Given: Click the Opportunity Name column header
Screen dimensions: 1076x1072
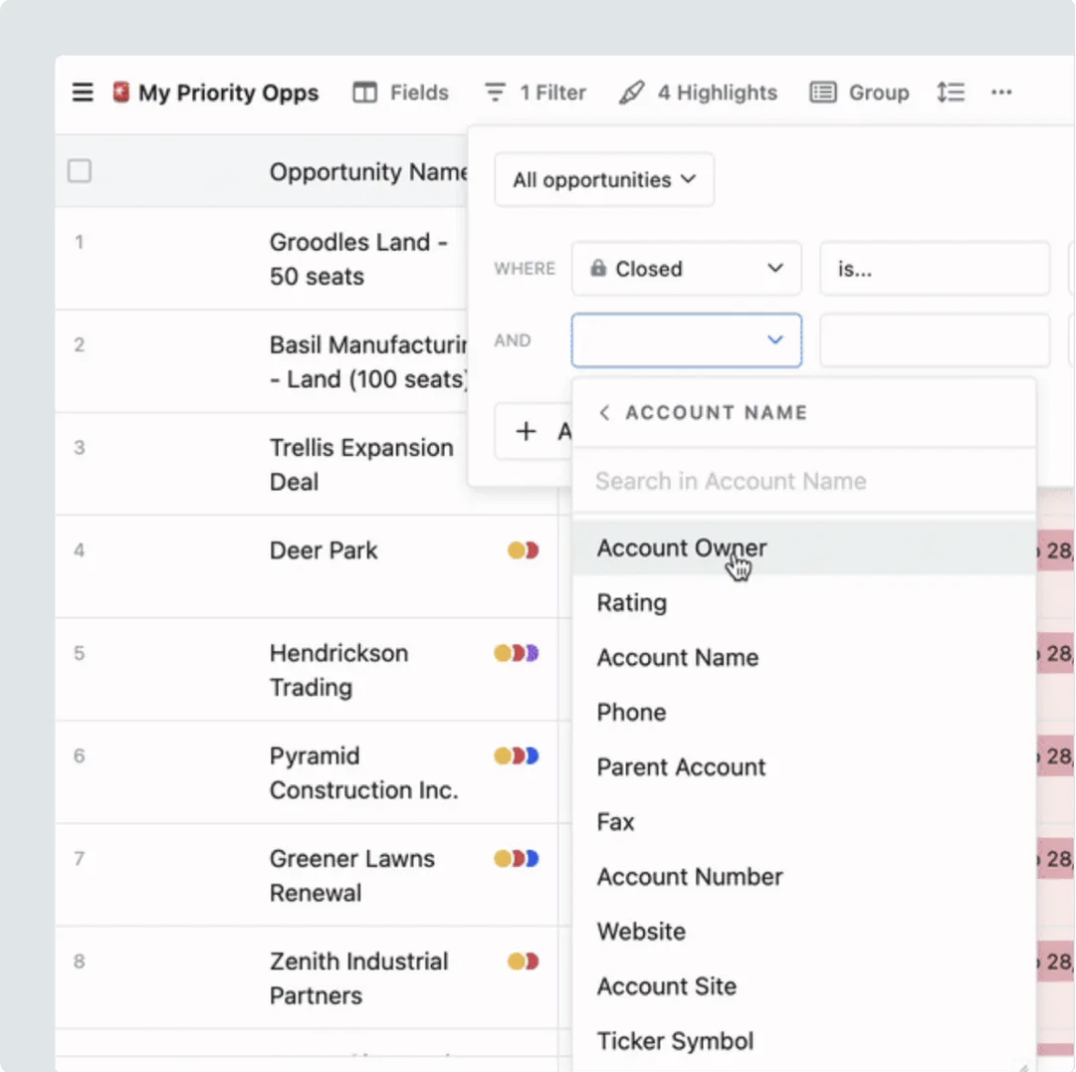Looking at the screenshot, I should pos(369,172).
